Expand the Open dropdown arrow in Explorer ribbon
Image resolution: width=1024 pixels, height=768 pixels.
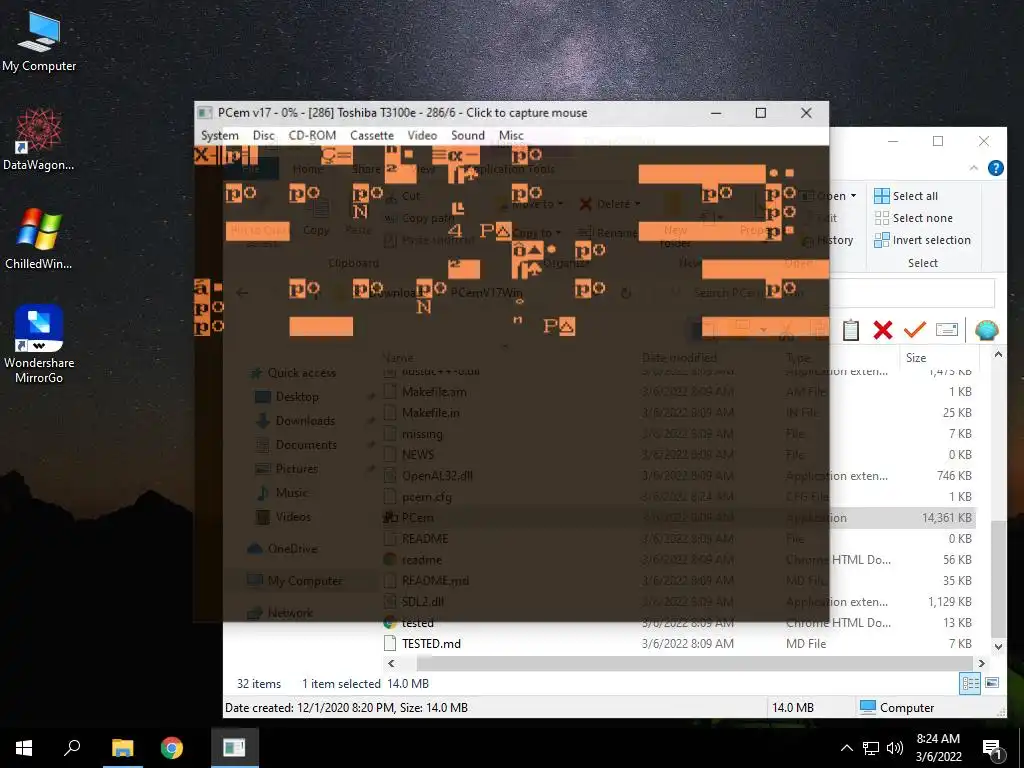pyautogui.click(x=853, y=196)
